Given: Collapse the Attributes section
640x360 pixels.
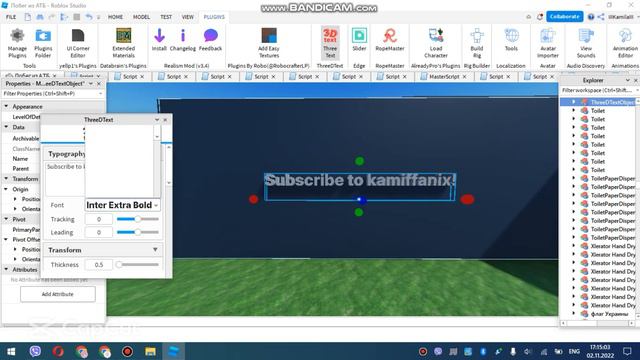Looking at the screenshot, I should coord(6,269).
